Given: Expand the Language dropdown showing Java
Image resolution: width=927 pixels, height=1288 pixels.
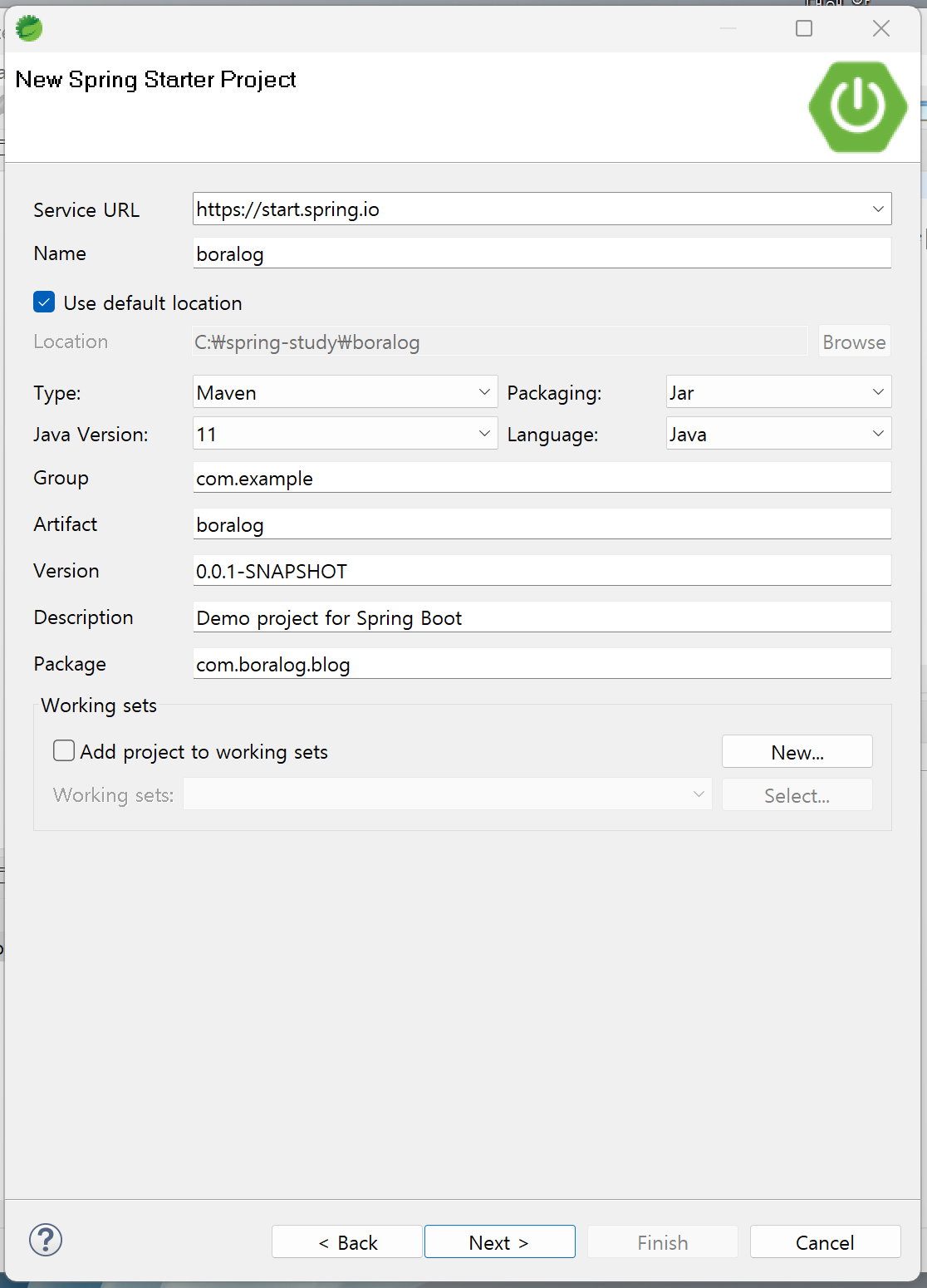Looking at the screenshot, I should tap(778, 433).
